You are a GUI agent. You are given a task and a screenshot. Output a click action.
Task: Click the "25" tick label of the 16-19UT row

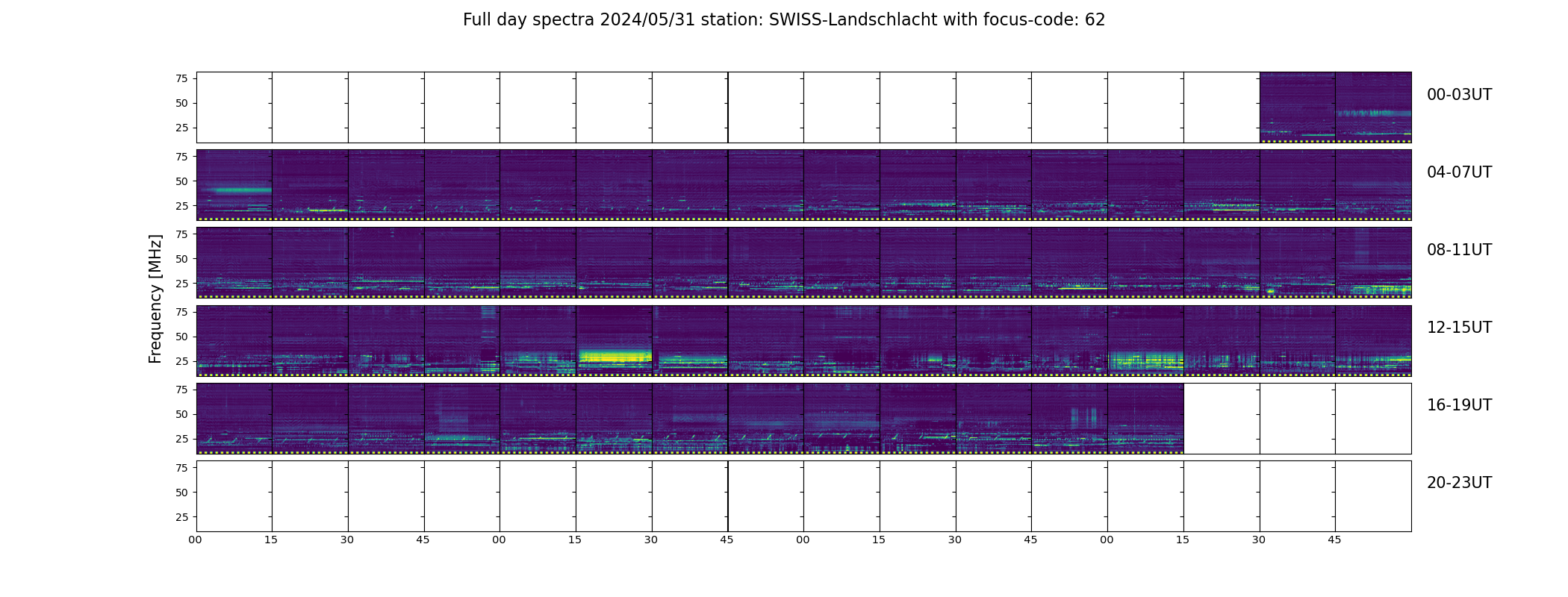181,438
